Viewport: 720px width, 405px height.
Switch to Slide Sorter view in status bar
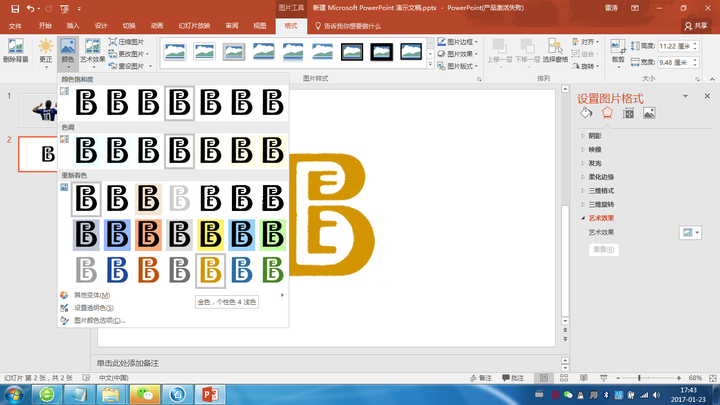[563, 378]
